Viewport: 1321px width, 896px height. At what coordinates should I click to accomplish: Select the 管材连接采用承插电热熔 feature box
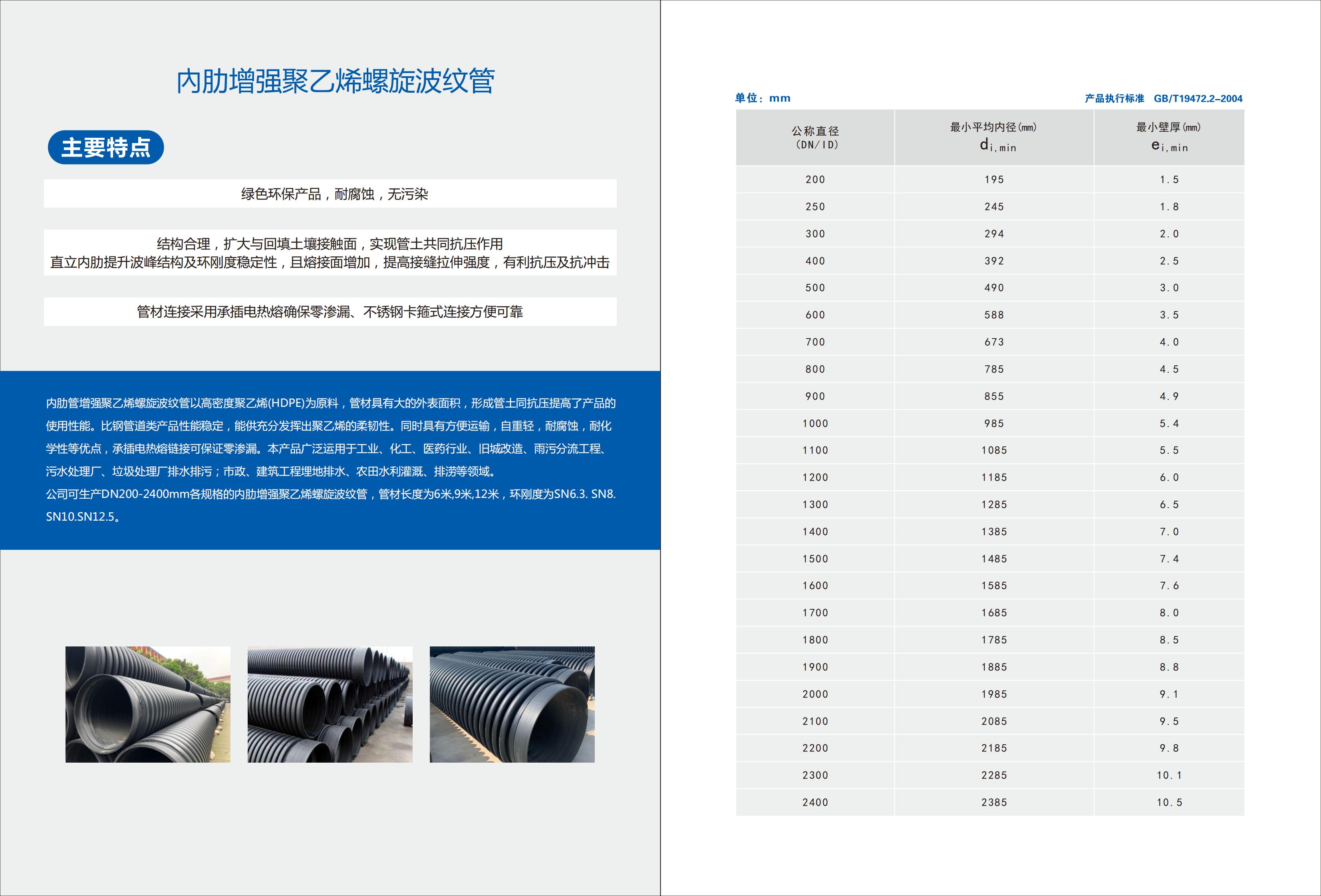(x=330, y=311)
